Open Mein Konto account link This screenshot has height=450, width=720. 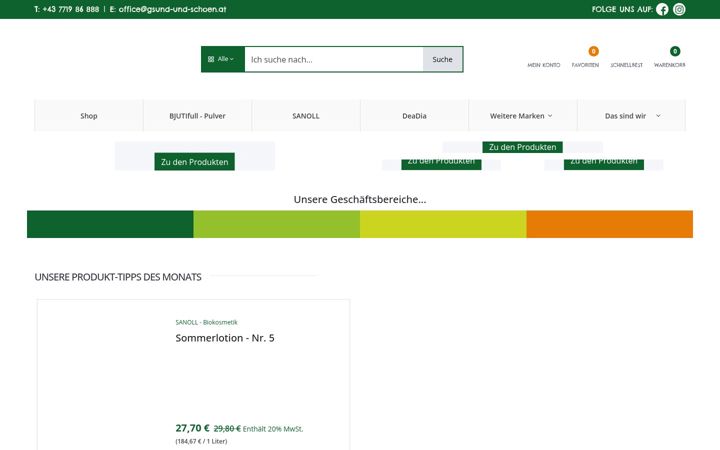[x=544, y=65]
